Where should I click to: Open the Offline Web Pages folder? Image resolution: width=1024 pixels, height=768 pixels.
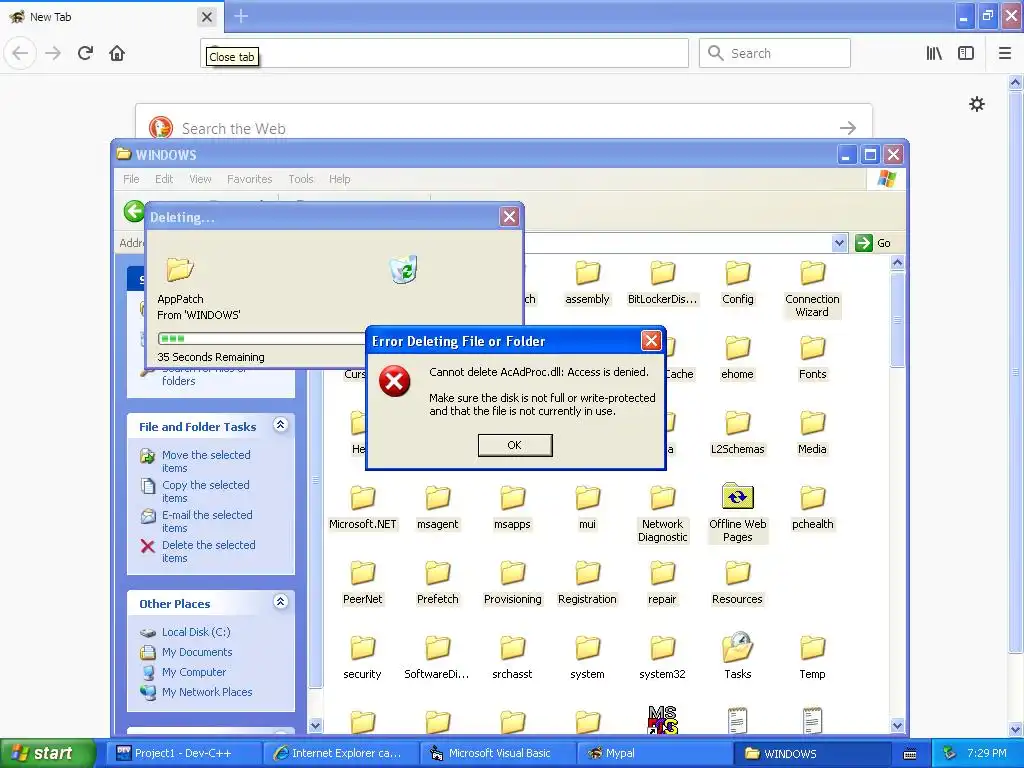click(737, 514)
